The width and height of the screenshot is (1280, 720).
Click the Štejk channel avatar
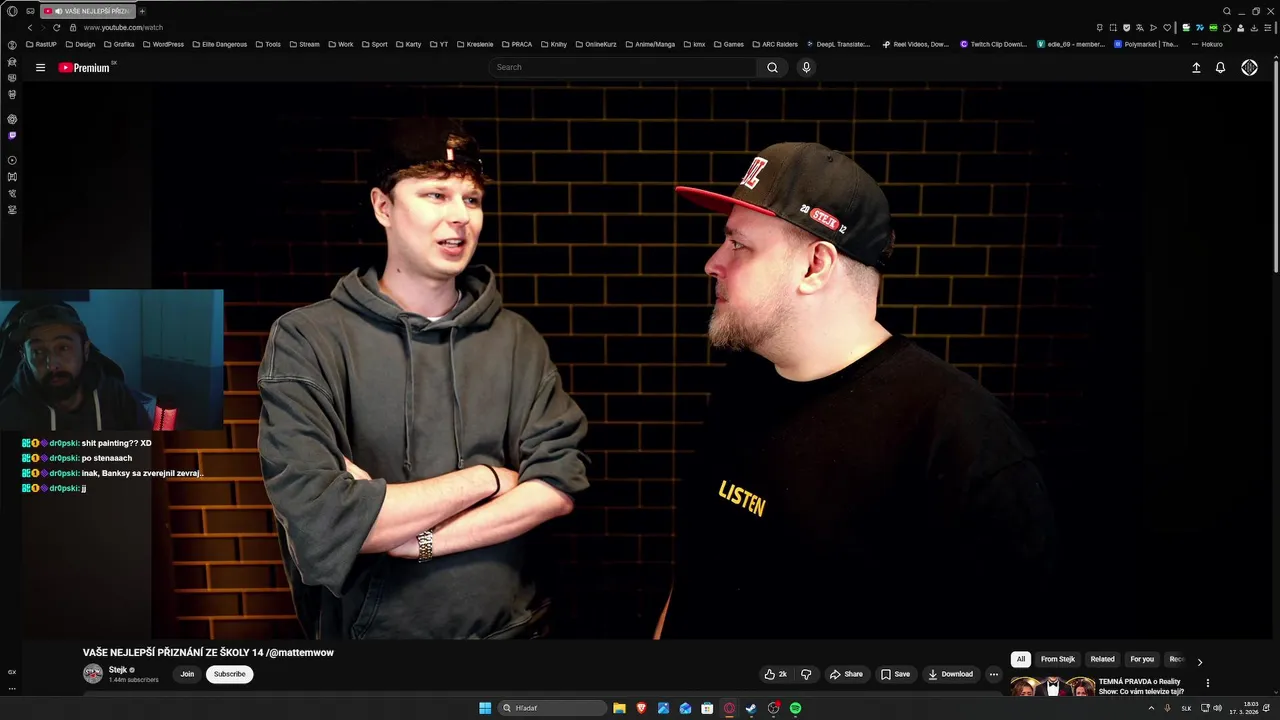(93, 674)
